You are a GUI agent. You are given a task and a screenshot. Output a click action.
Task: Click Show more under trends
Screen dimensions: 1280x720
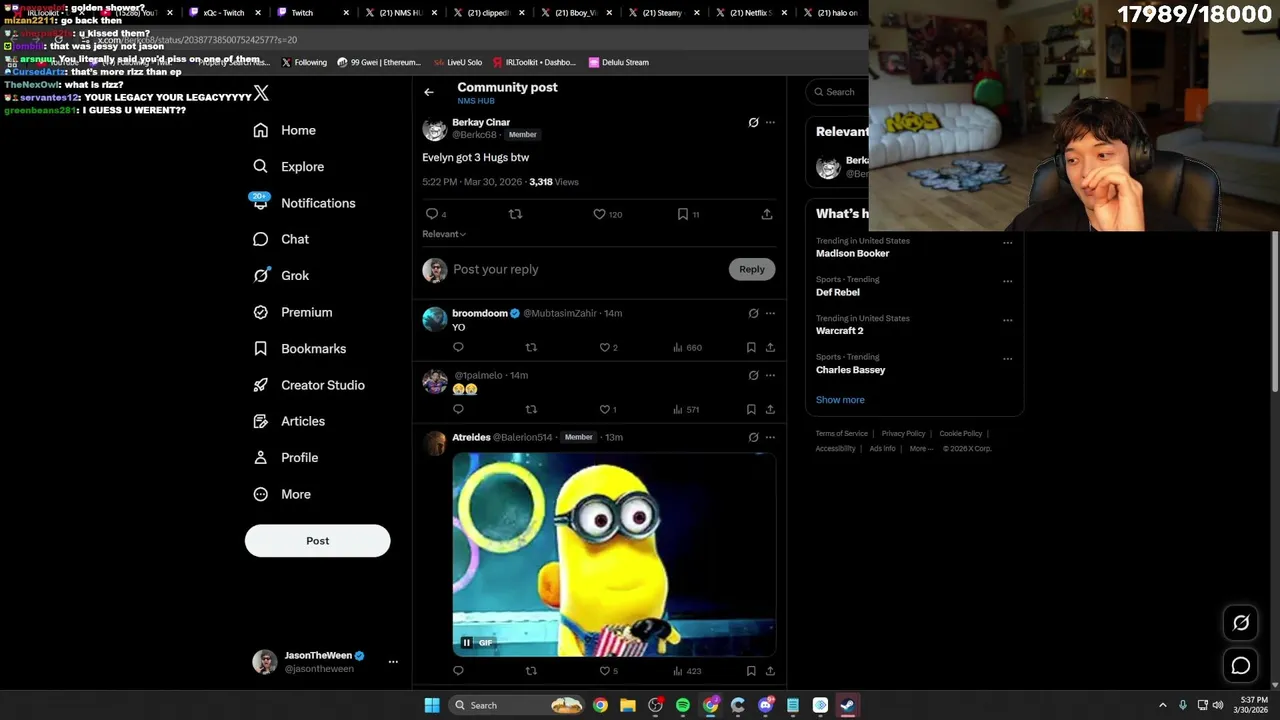coord(840,400)
